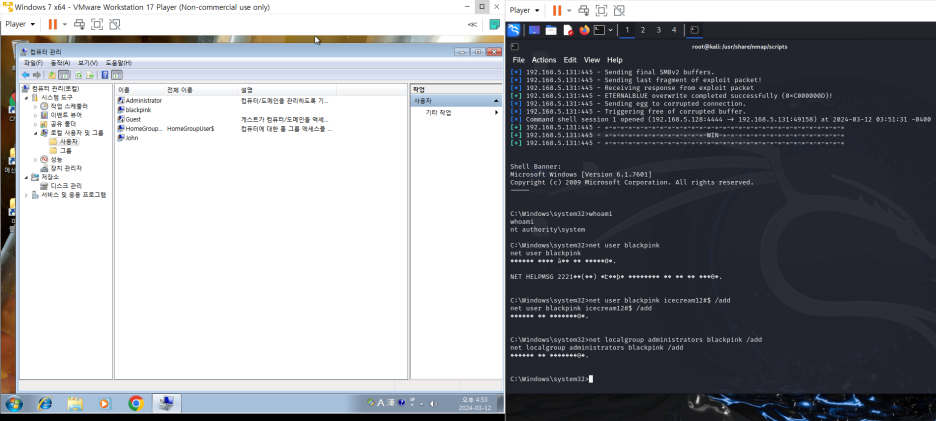
Task: Open the file manager icon in Kali panel
Action: coord(551,30)
